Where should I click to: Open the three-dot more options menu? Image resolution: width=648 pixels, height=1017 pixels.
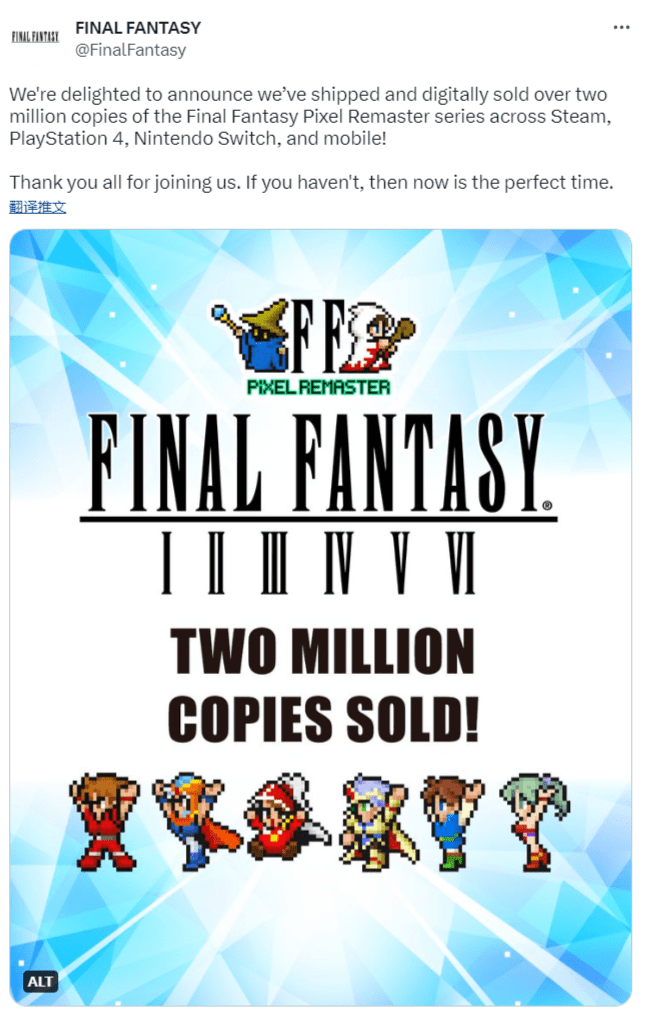click(621, 27)
